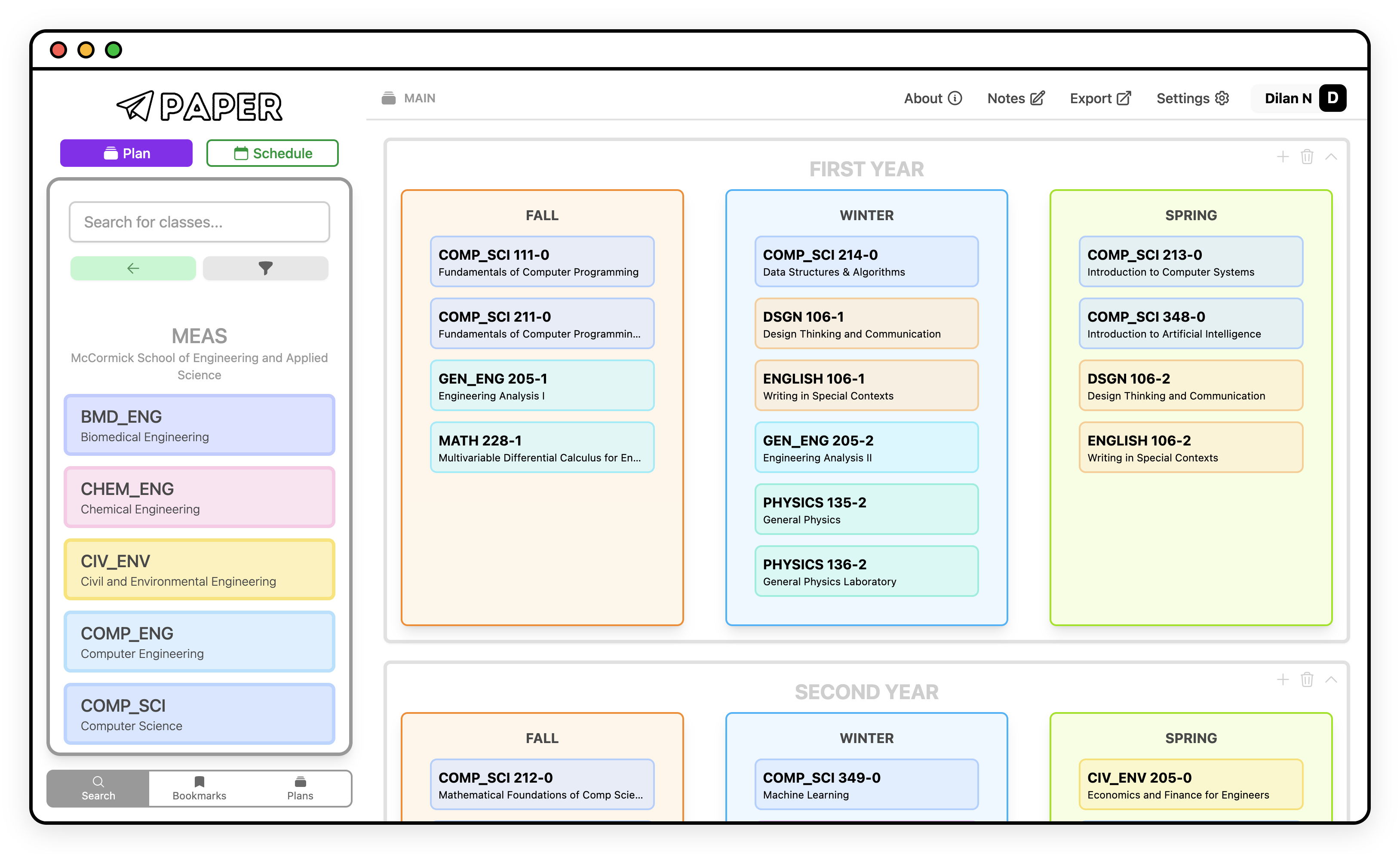
Task: Open the Plans tab
Action: (x=300, y=788)
